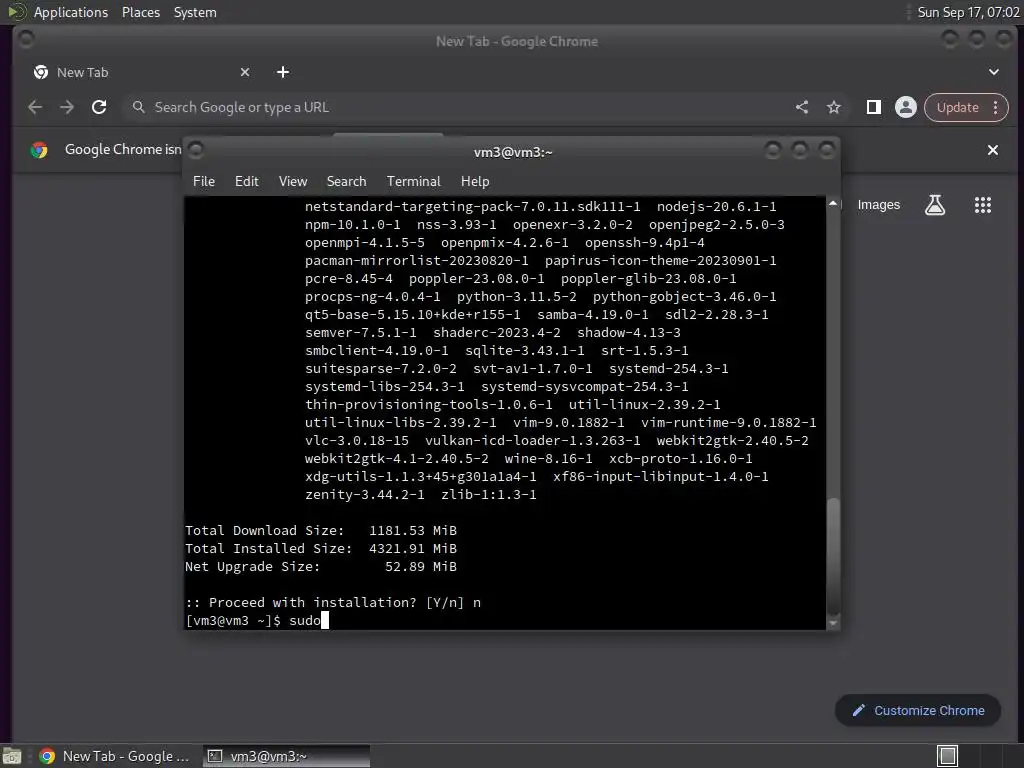
Task: Go back in Chrome
Action: [x=35, y=107]
